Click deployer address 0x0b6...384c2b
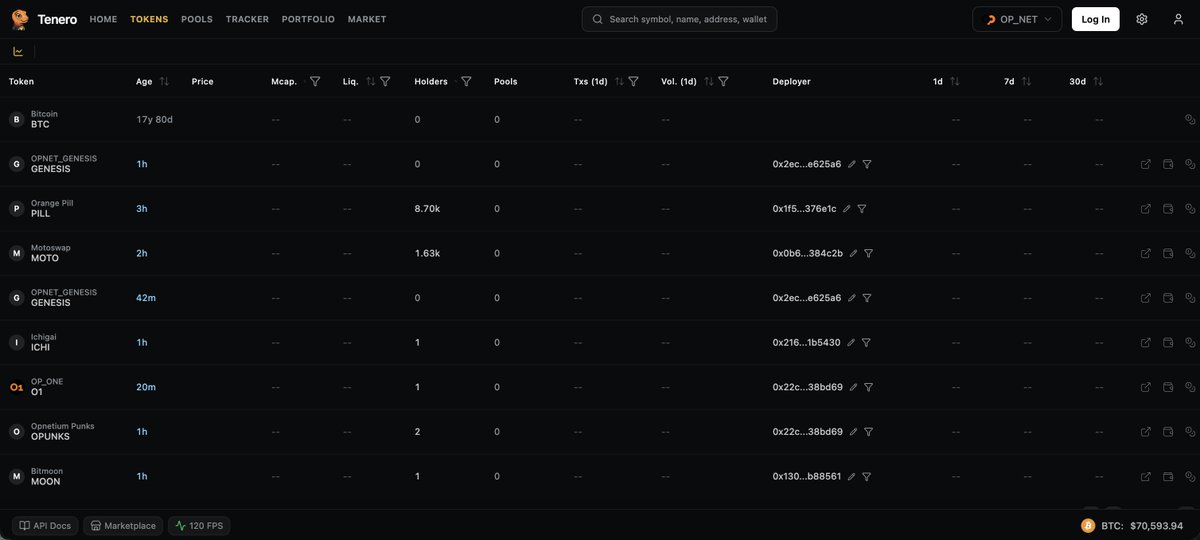This screenshot has height=540, width=1200. (x=808, y=254)
